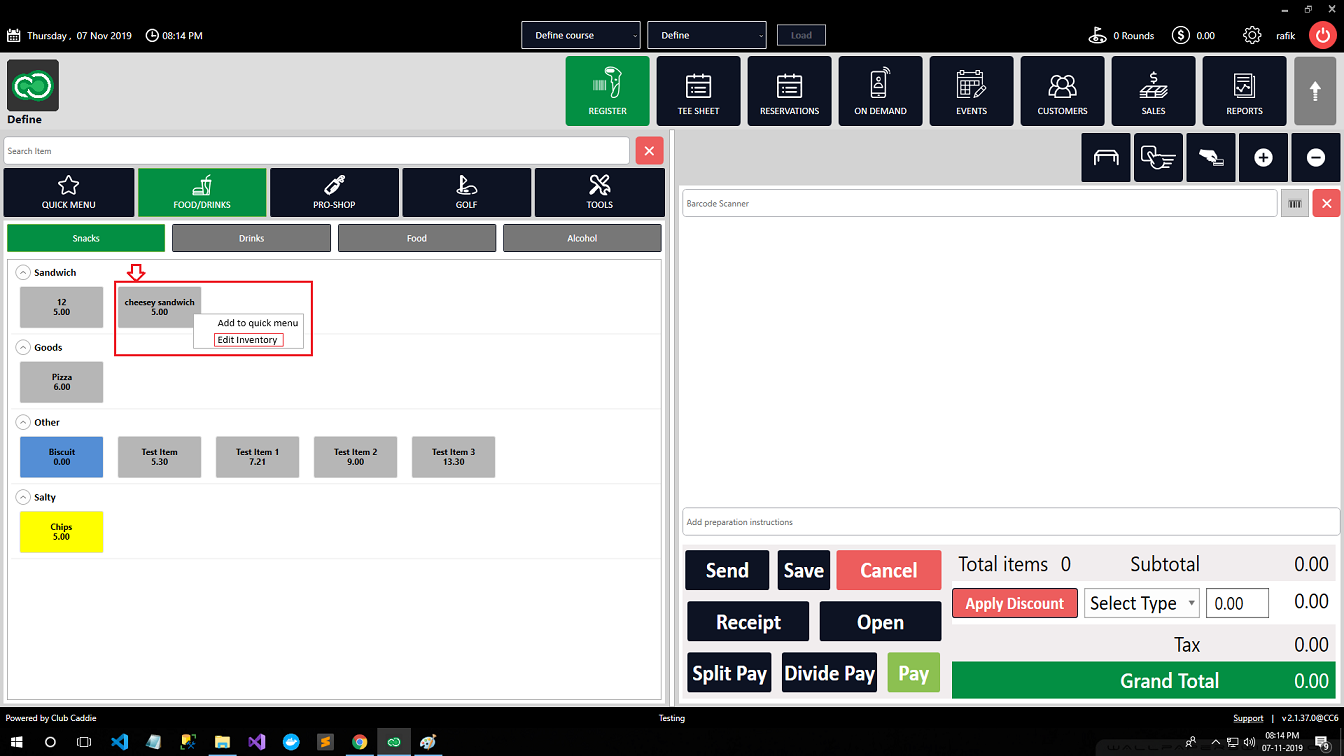
Task: Open the On Demand module
Action: (880, 91)
